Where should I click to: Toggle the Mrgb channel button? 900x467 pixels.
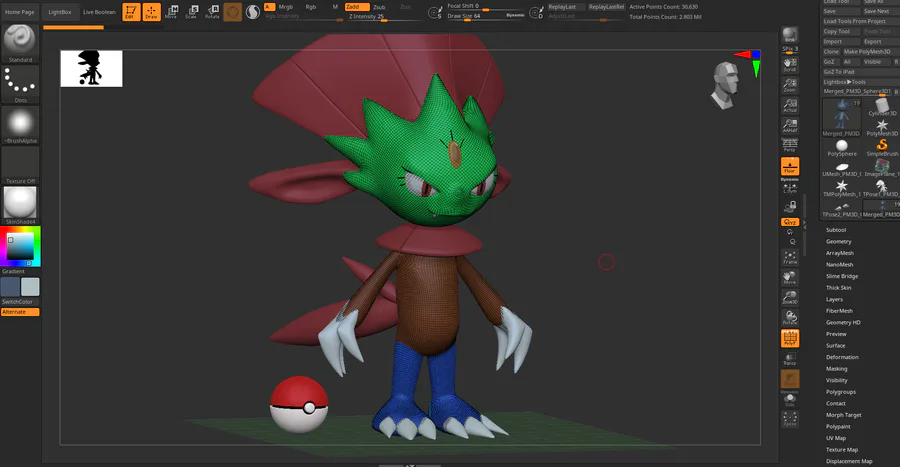coord(285,7)
